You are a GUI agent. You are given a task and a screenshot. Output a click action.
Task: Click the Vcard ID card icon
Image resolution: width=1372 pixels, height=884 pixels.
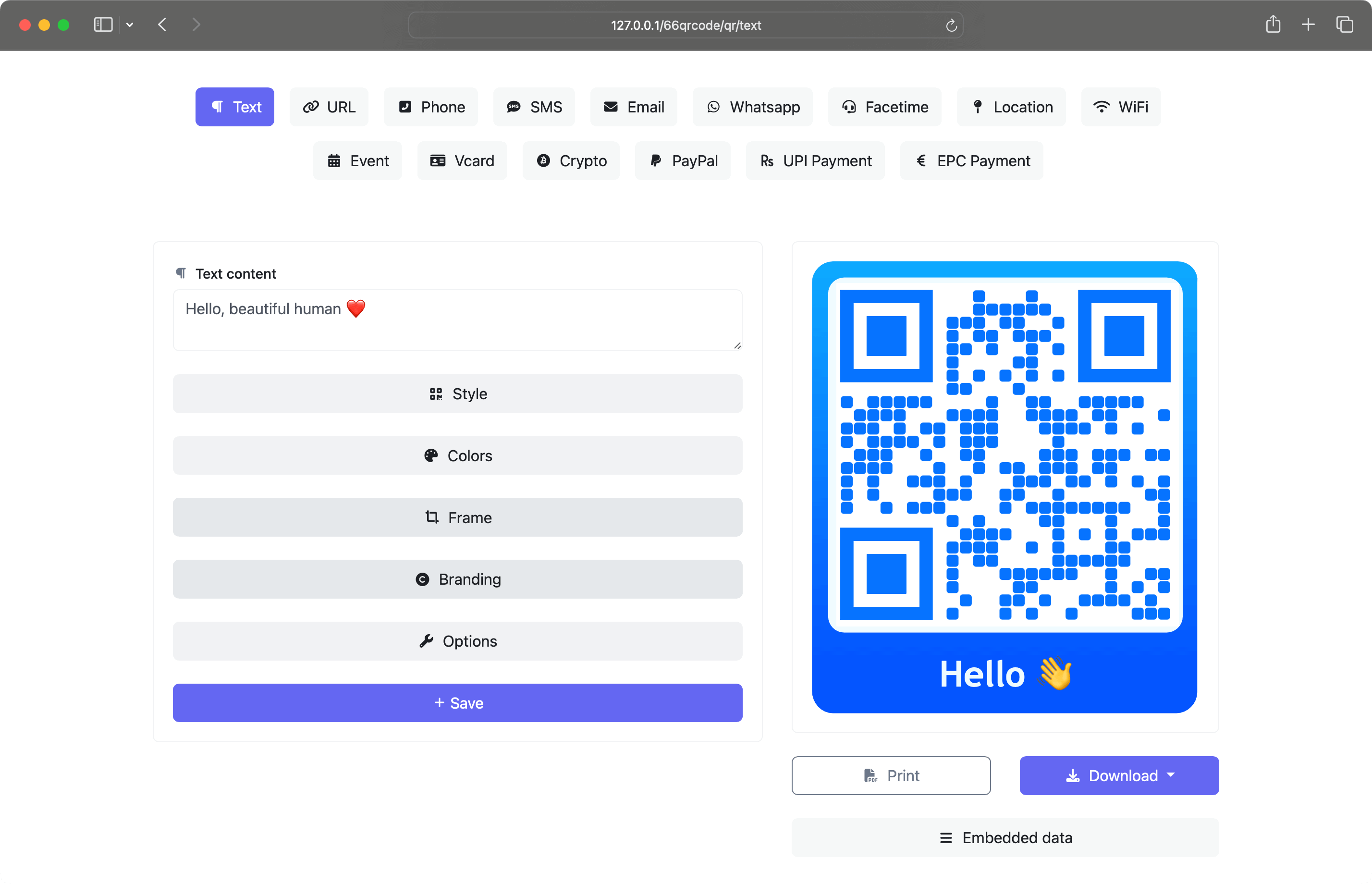click(438, 161)
